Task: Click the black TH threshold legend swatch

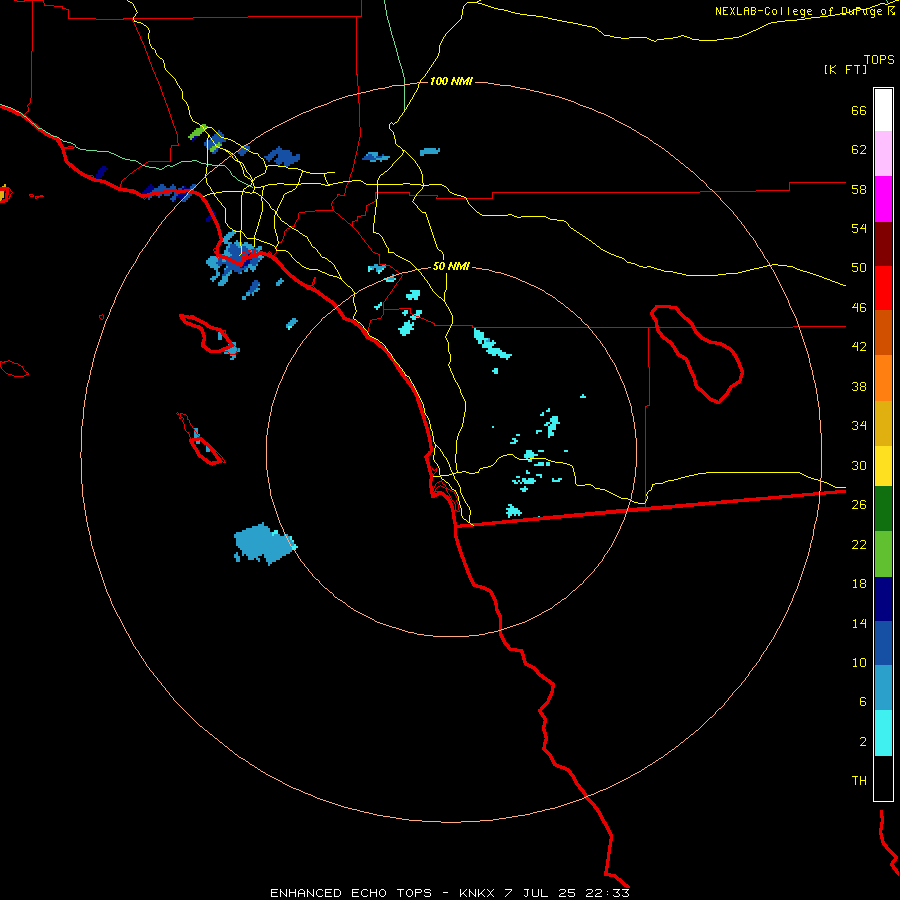Action: (883, 778)
